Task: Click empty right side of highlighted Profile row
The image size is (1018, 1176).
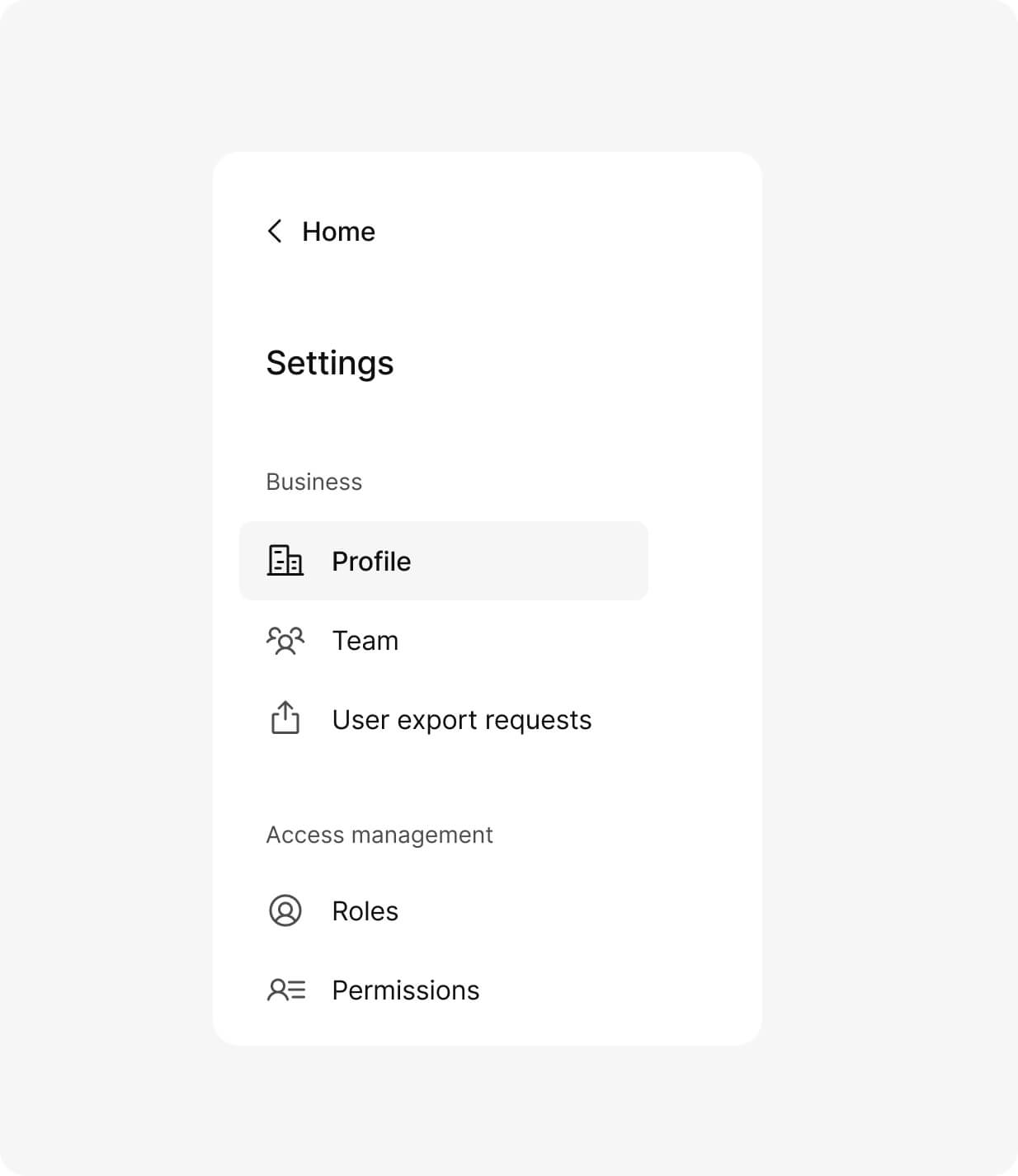Action: point(561,561)
